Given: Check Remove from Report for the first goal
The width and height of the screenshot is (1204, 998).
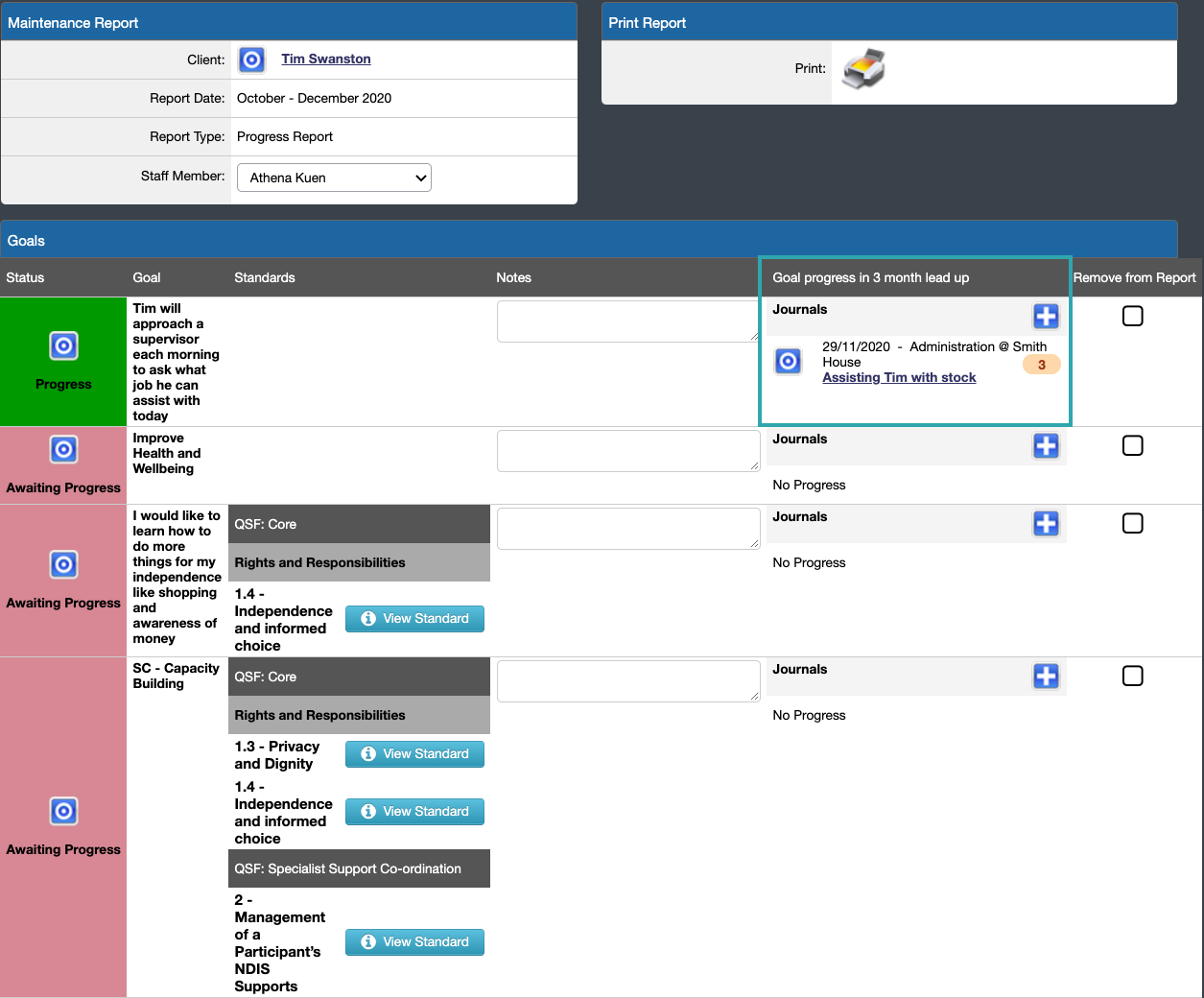Looking at the screenshot, I should [1132, 316].
